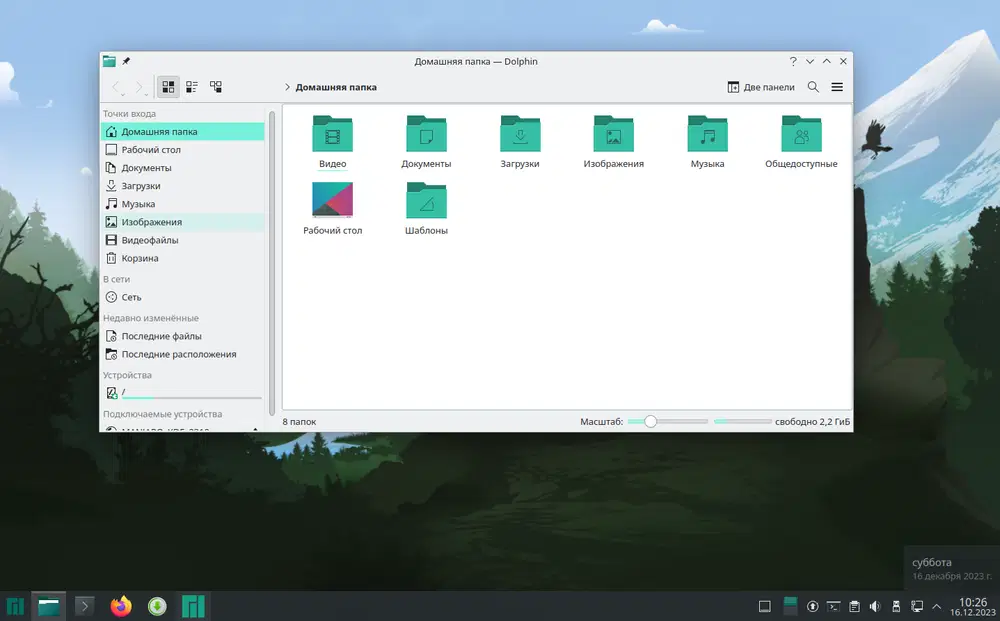
Task: Expand breadcrumb chevron before Домашняя папка
Action: (288, 87)
